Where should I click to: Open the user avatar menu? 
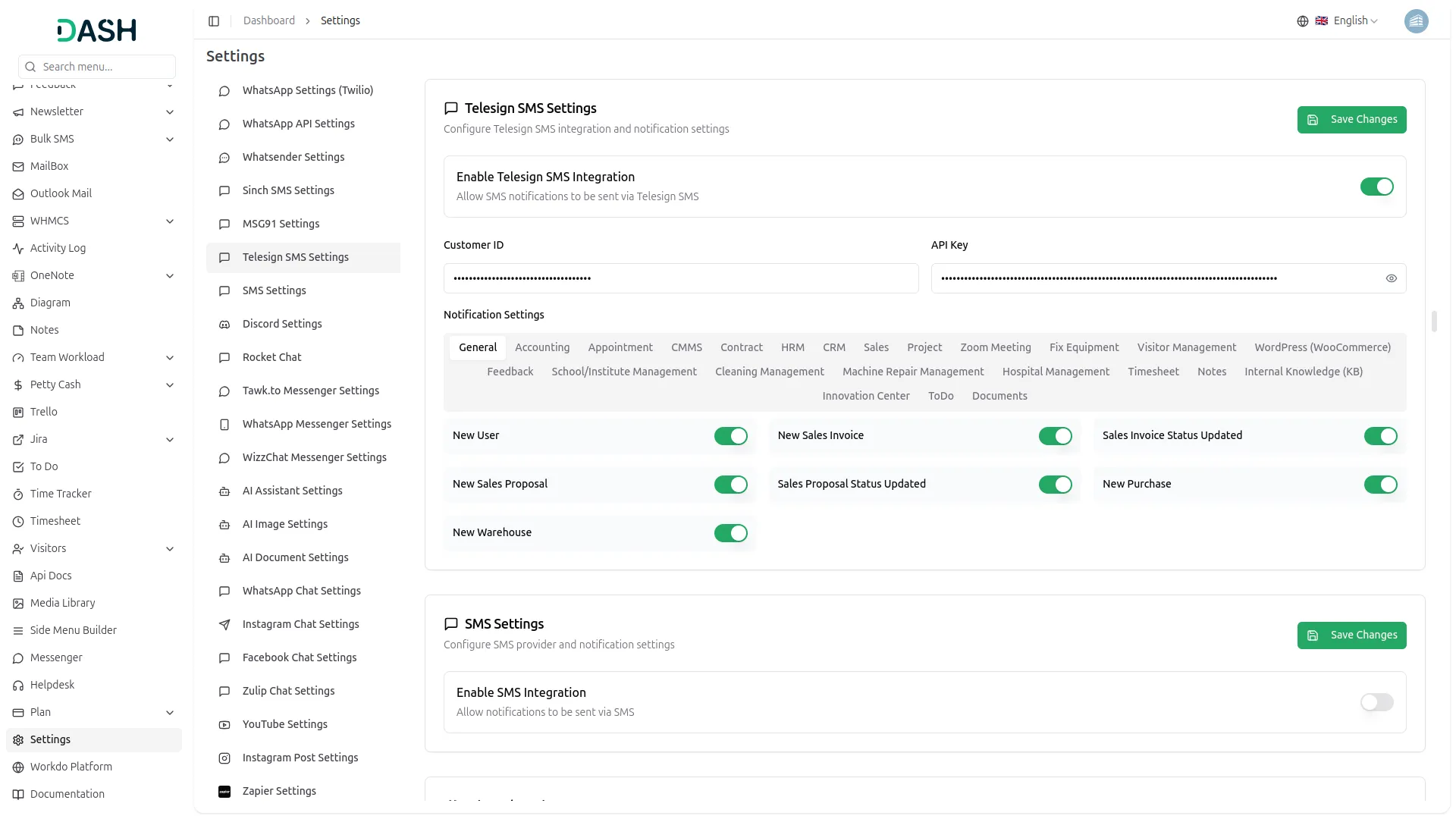pos(1416,21)
